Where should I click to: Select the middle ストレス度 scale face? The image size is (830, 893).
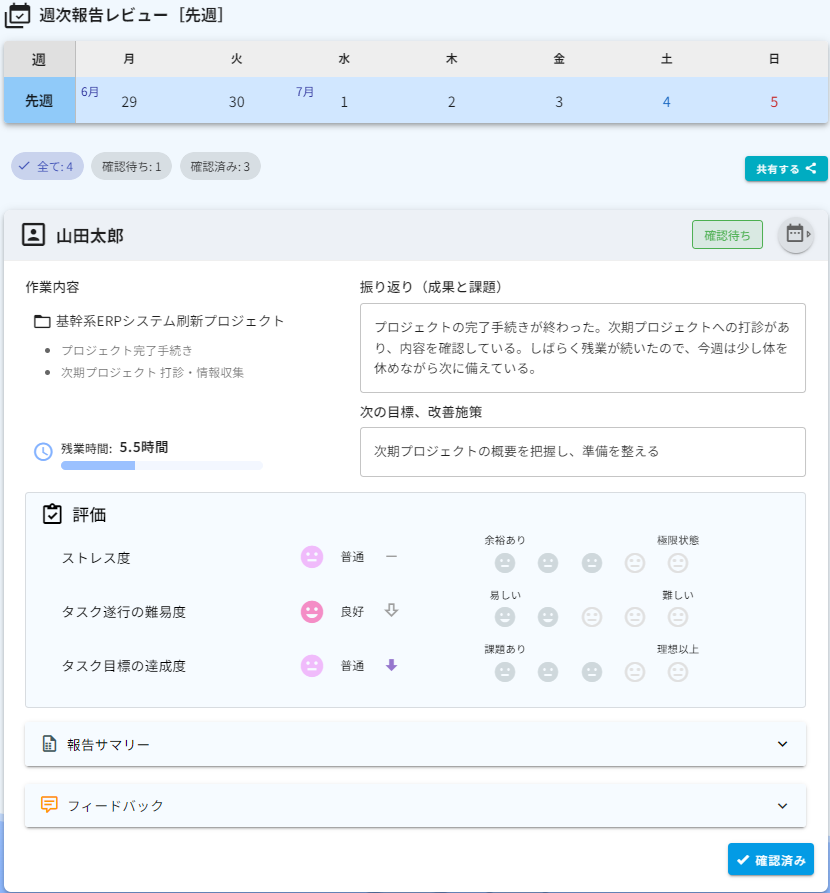pyautogui.click(x=592, y=563)
